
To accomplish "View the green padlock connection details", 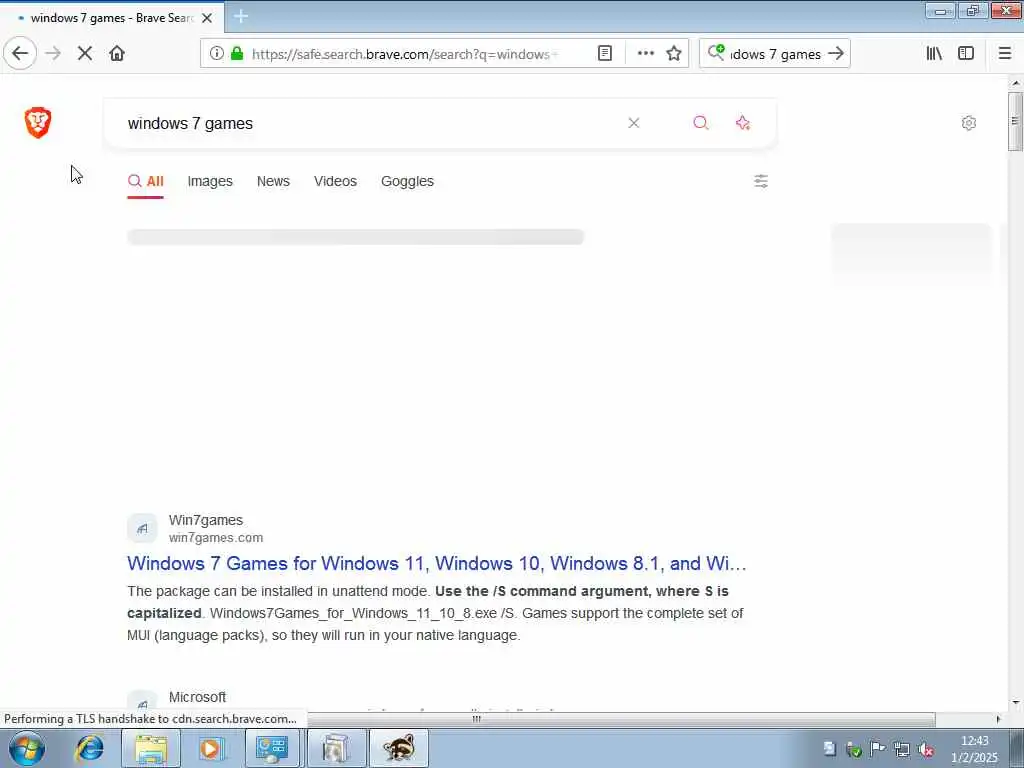I will (238, 53).
